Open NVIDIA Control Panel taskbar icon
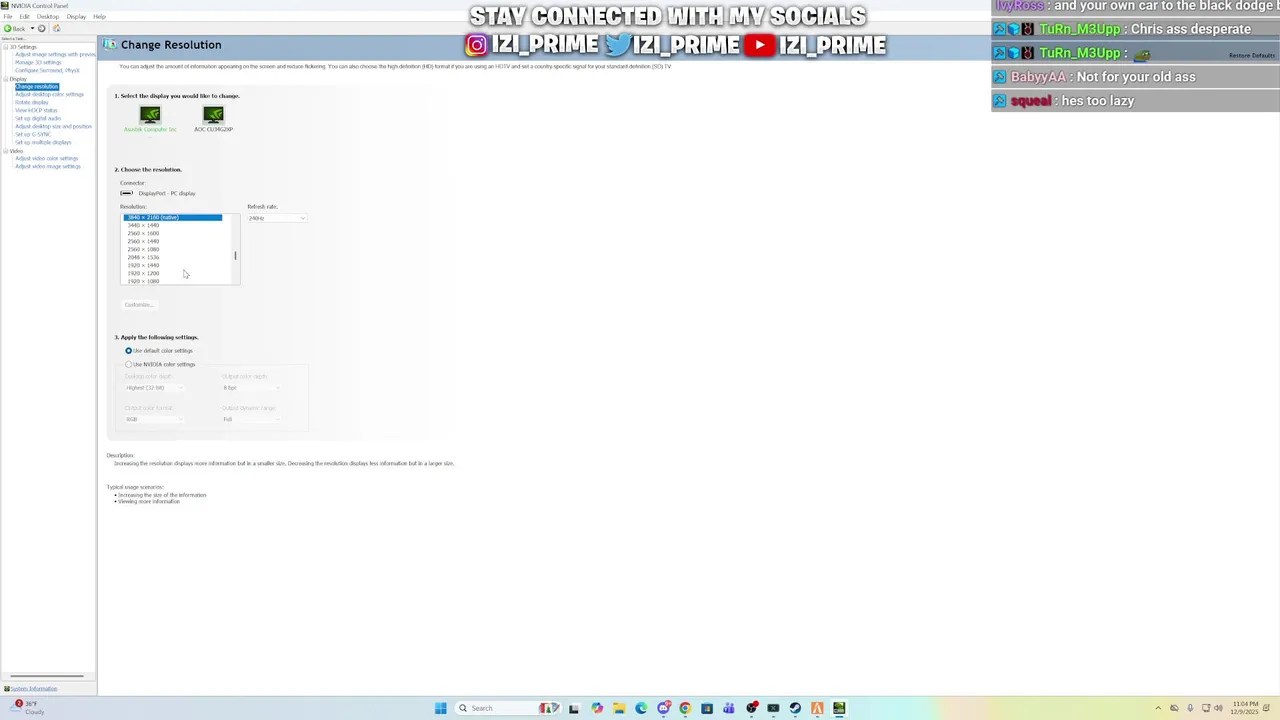Screen dimensions: 1280x720 839,708
